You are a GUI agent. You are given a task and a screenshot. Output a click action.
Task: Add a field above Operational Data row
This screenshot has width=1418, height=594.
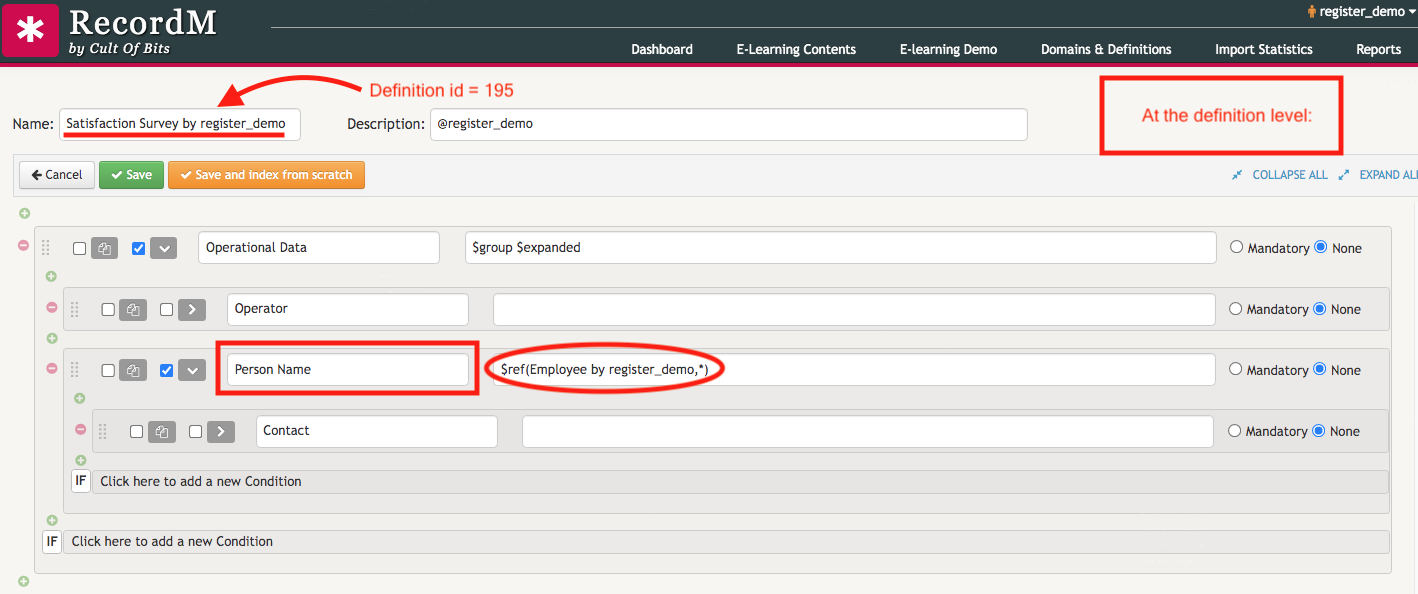point(24,213)
